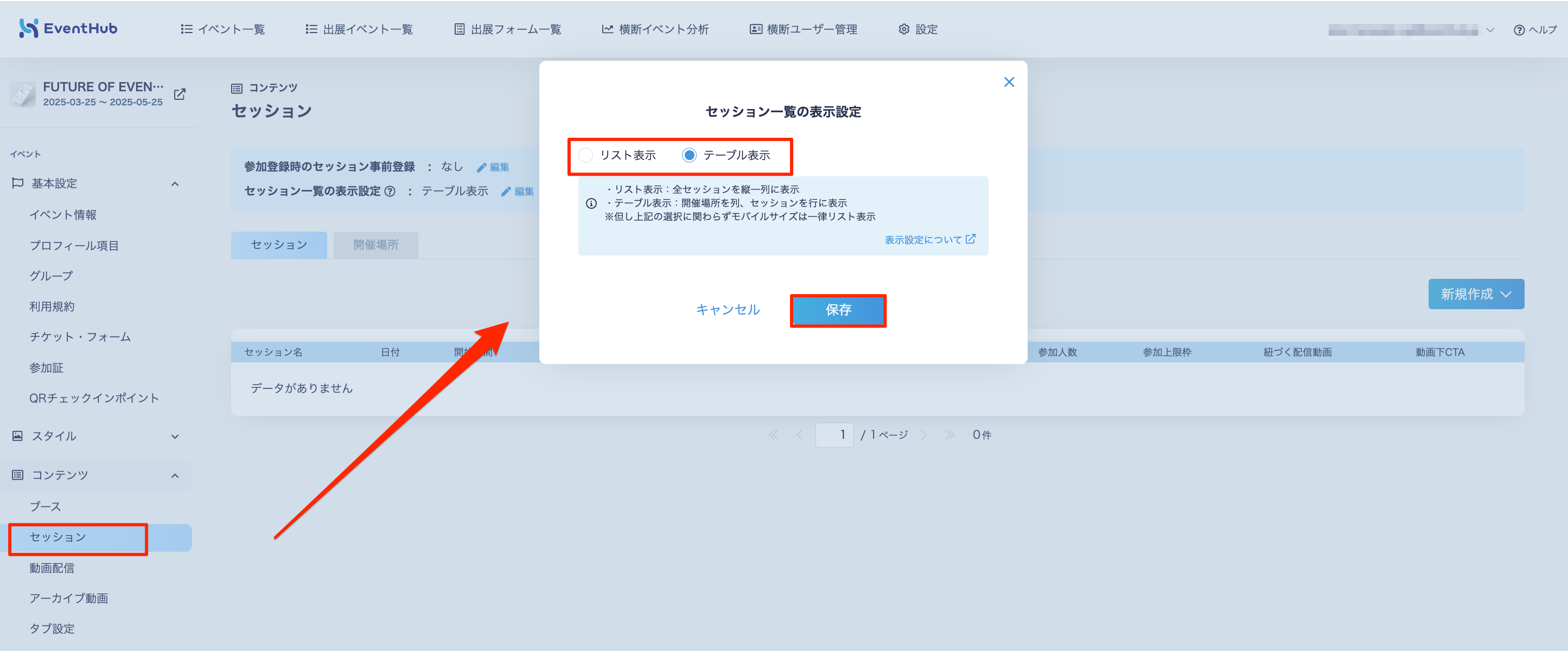Expand the スタイル sidebar section
This screenshot has height=651, width=1568.
tap(175, 436)
